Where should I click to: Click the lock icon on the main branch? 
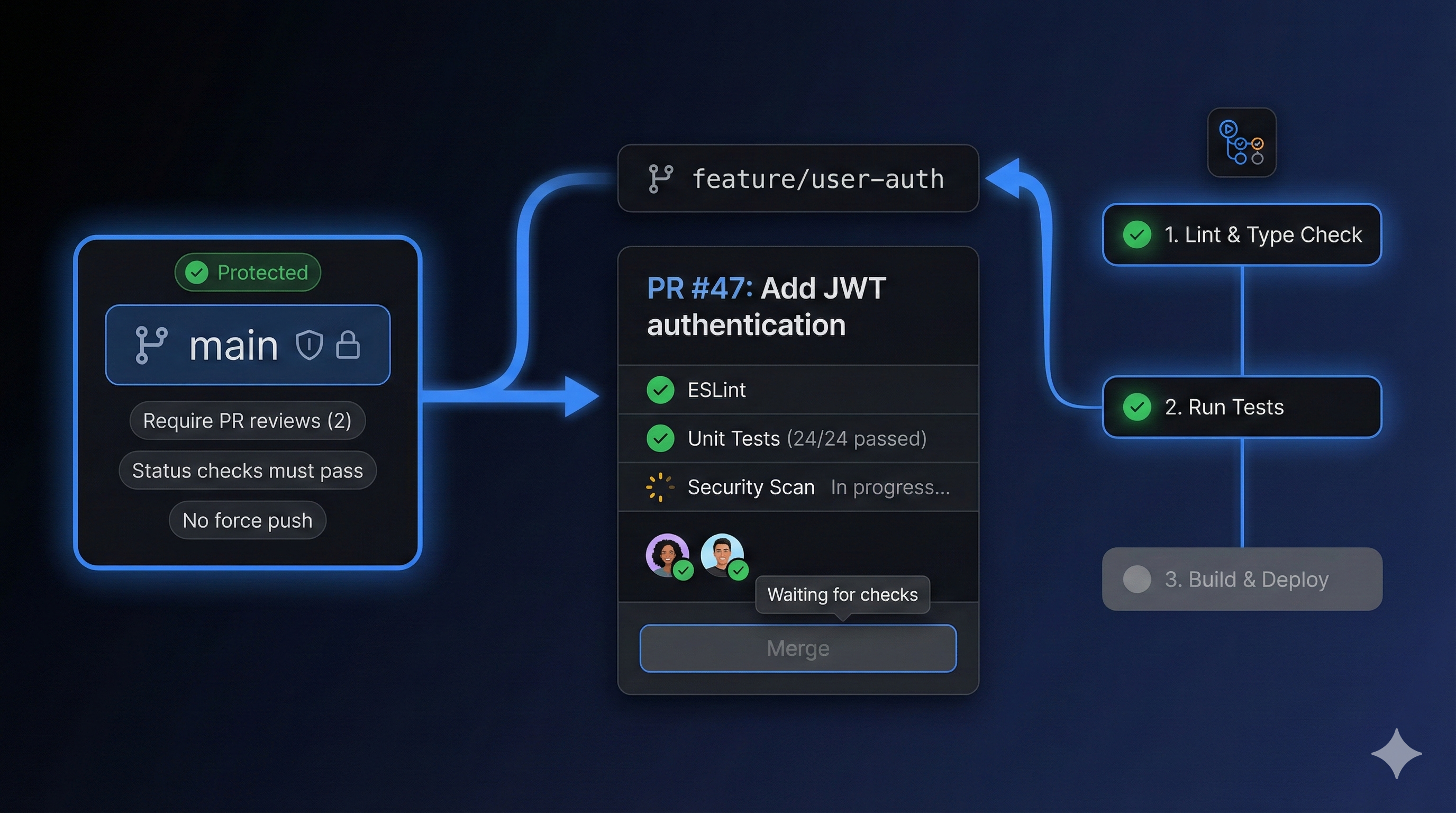pos(349,345)
